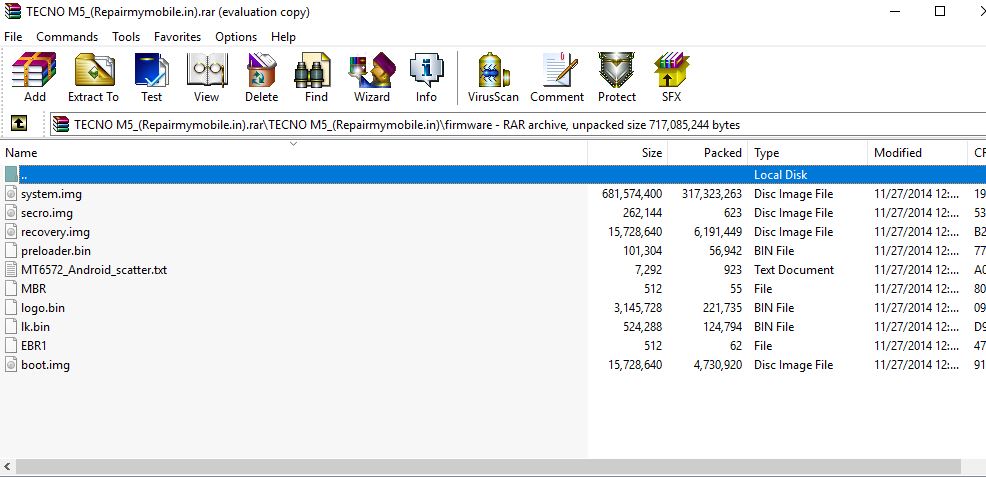The height and width of the screenshot is (477, 986).
Task: Sort files by Size column header
Action: pyautogui.click(x=651, y=153)
